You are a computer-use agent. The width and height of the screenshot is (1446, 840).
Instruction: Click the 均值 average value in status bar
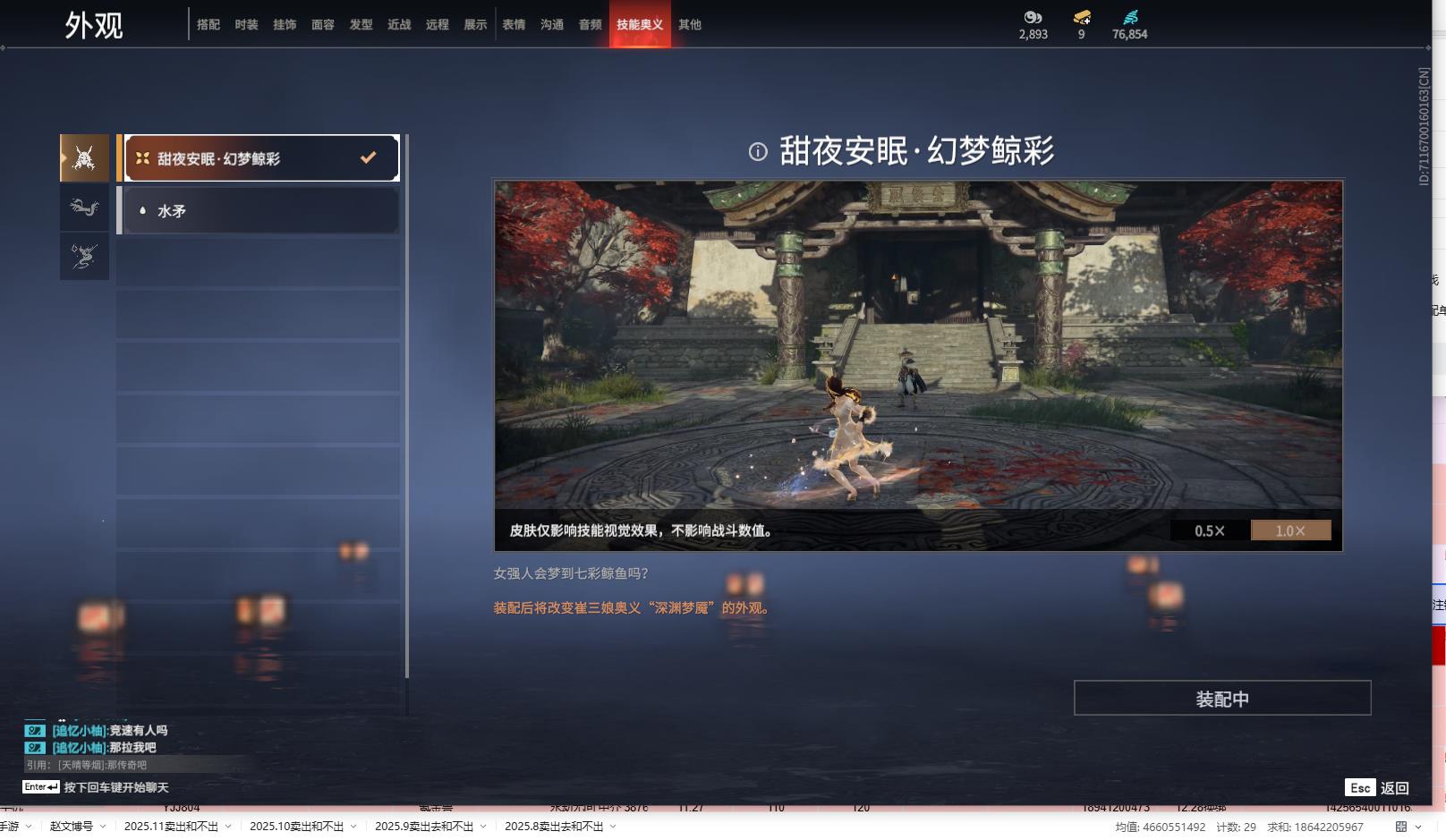click(1161, 827)
